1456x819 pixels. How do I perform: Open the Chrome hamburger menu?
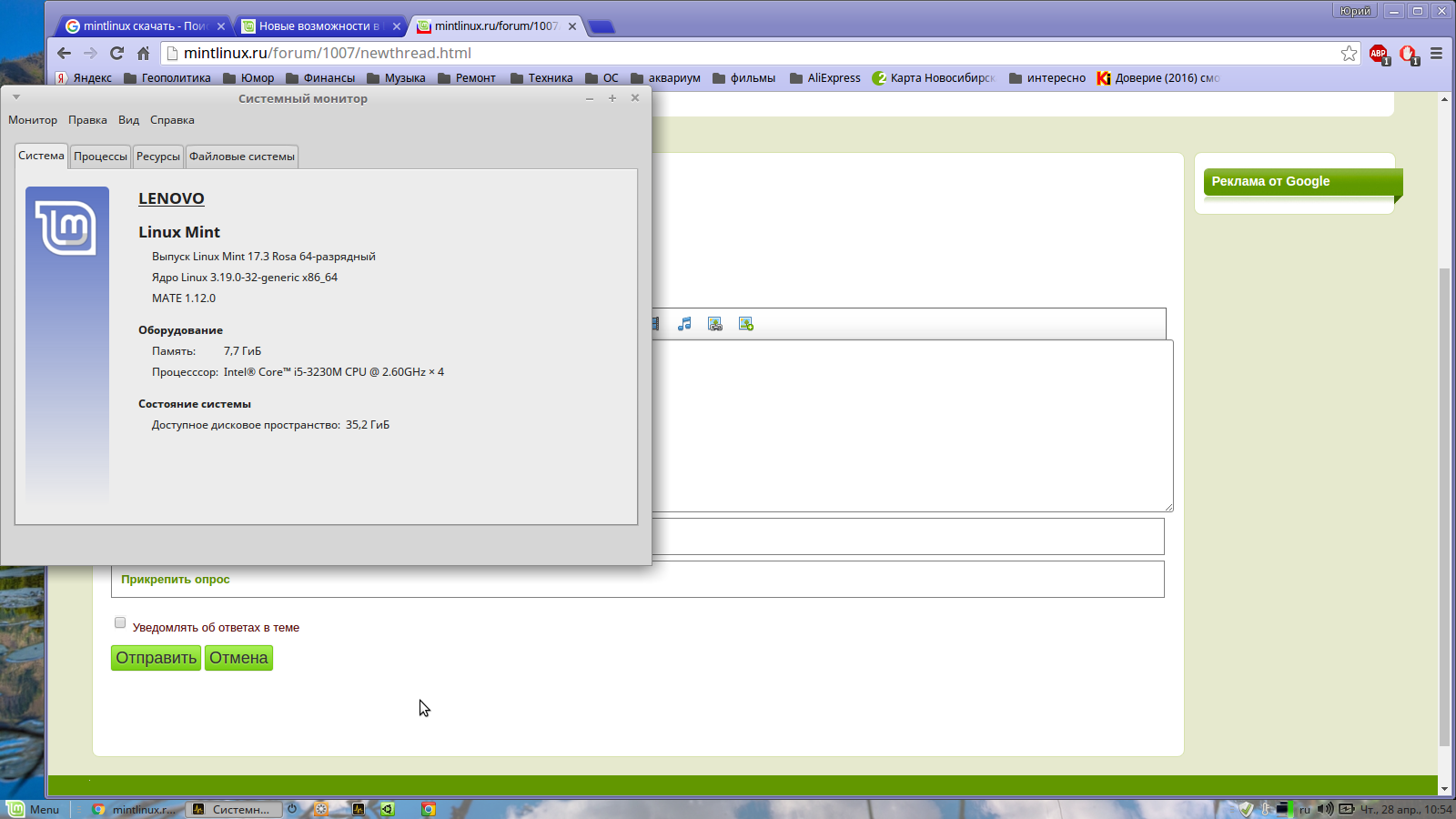(x=1437, y=54)
